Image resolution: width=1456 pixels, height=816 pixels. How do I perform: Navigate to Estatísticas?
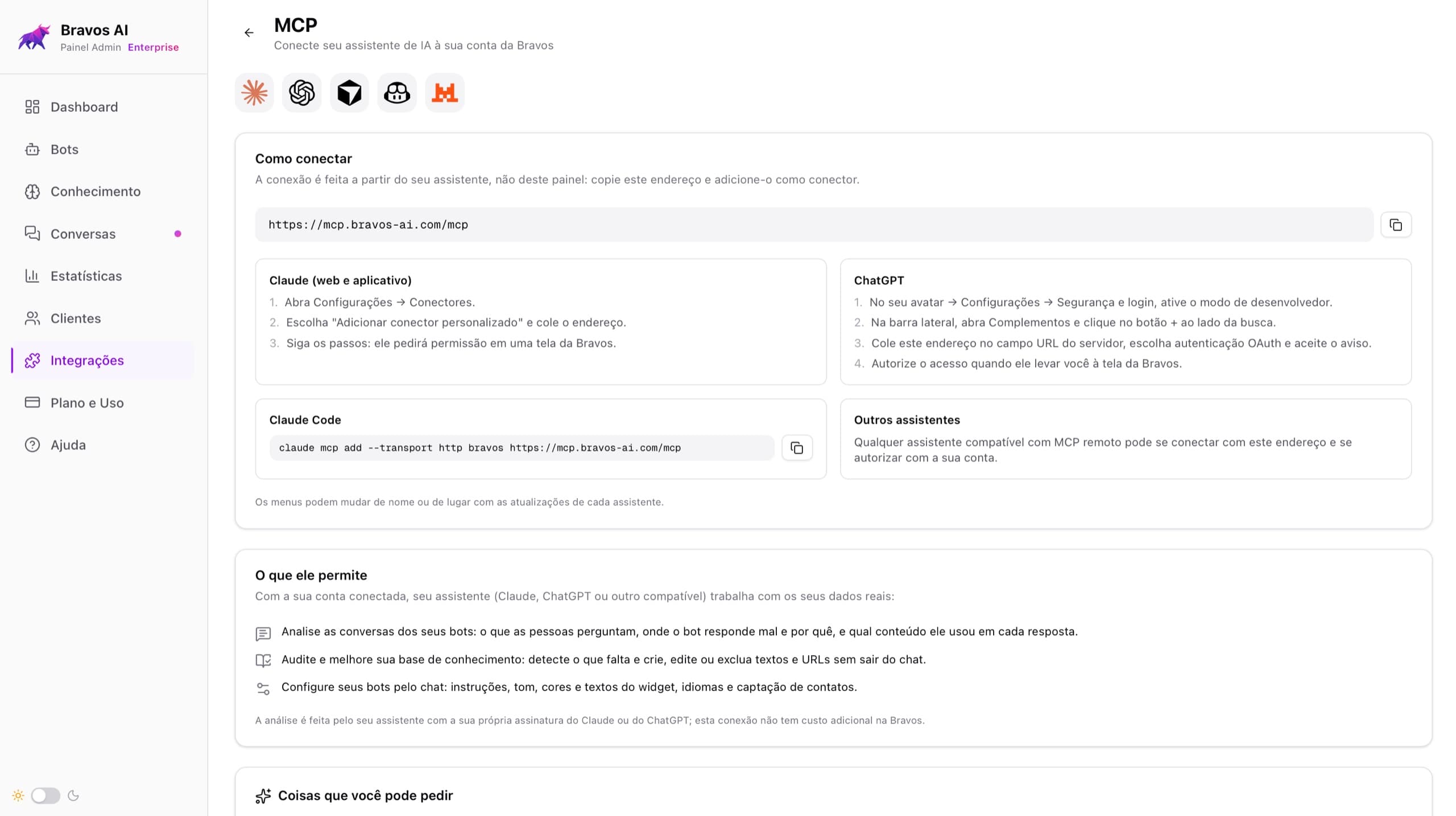[103, 276]
